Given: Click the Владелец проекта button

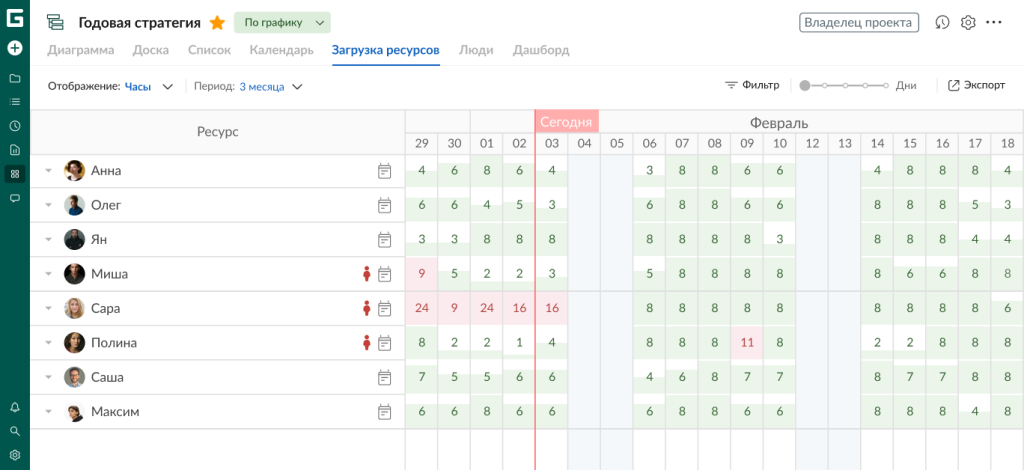Looking at the screenshot, I should pos(859,22).
